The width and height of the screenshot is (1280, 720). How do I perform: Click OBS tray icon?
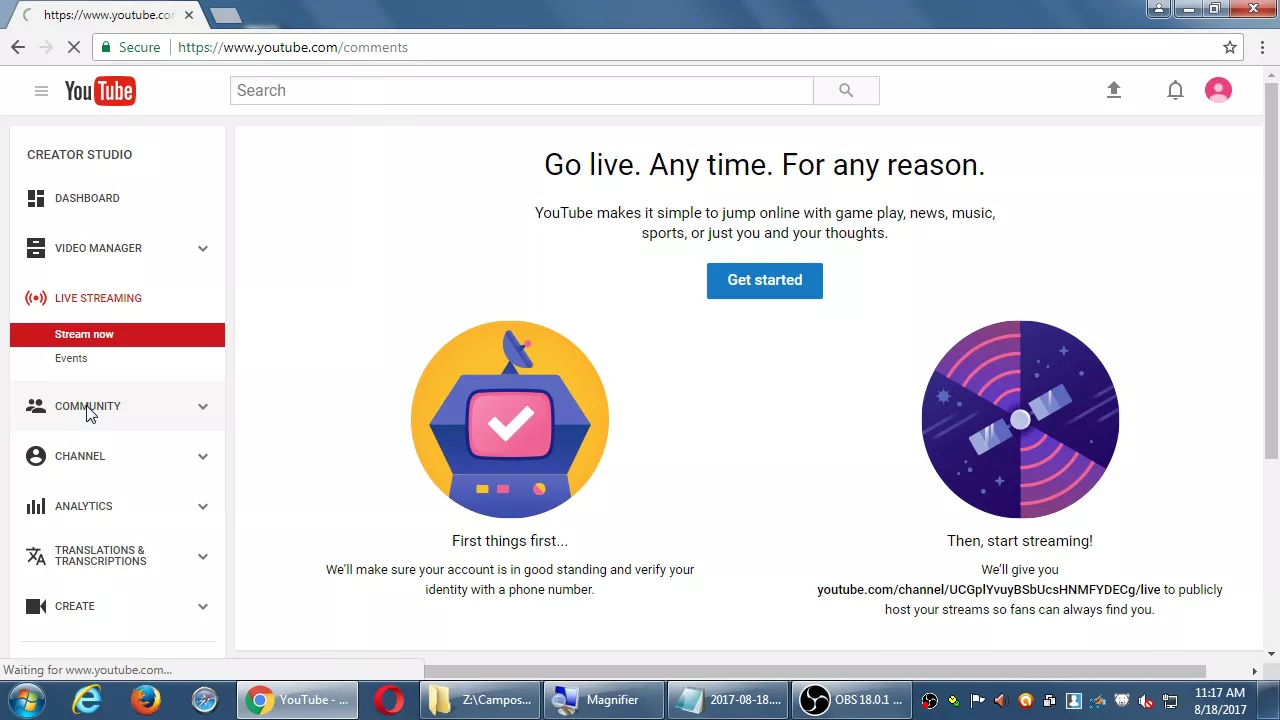pyautogui.click(x=930, y=701)
